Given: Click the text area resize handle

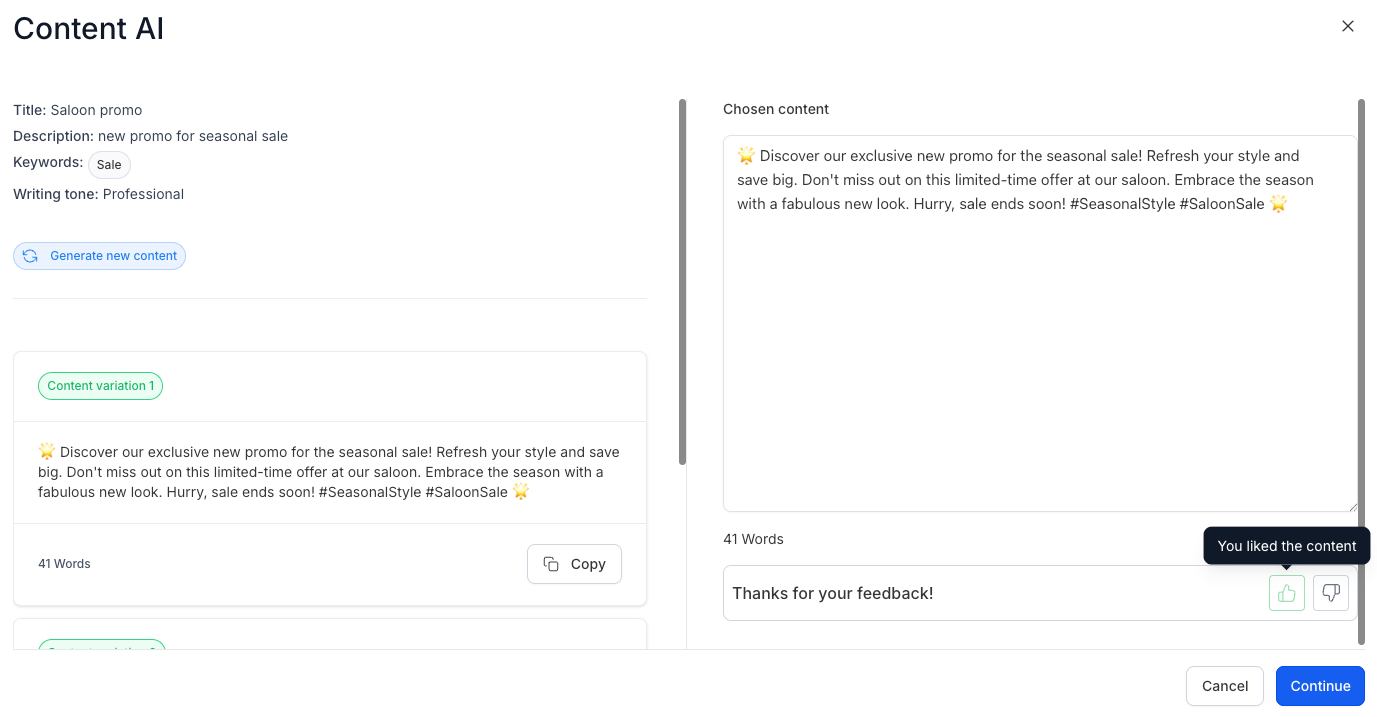Looking at the screenshot, I should coord(1352,506).
